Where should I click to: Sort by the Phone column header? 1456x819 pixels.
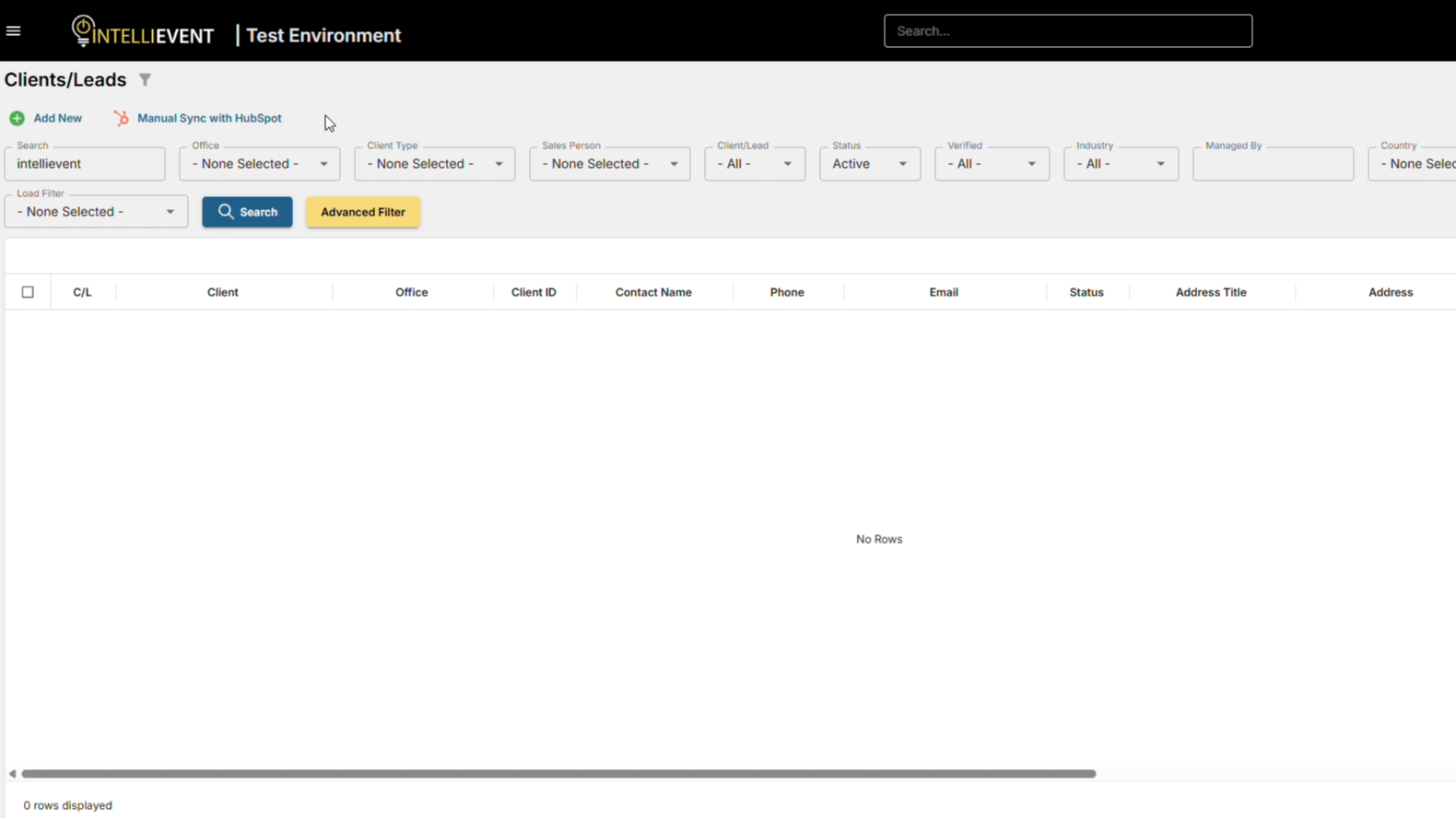click(787, 292)
